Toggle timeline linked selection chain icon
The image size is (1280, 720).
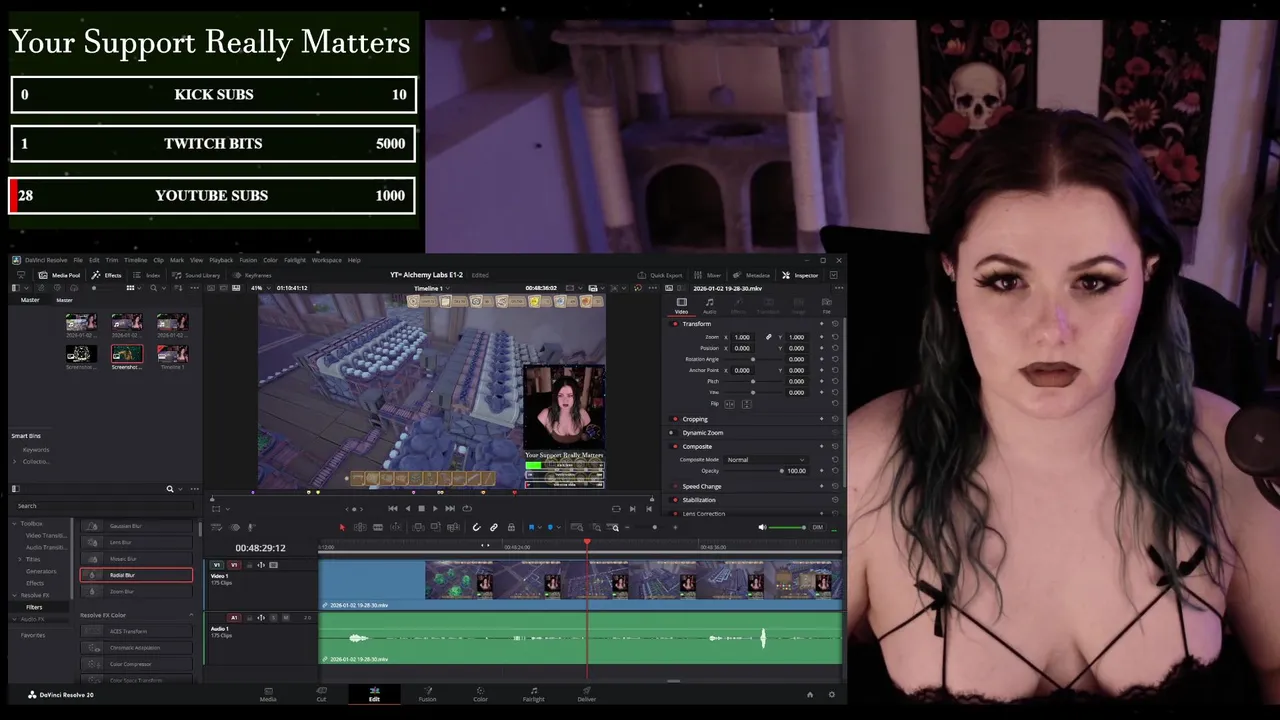click(x=494, y=527)
